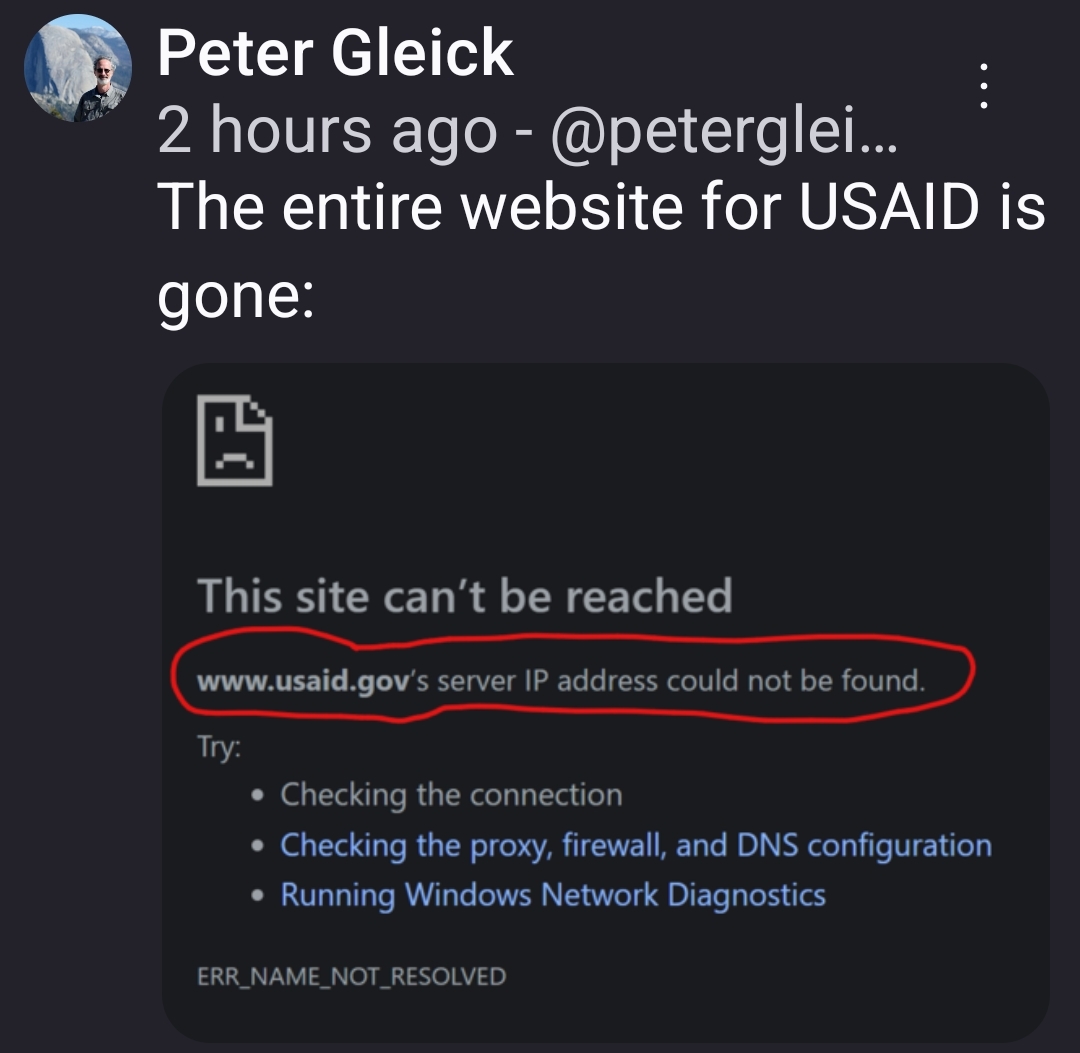The image size is (1080, 1053).
Task: Click the "2 hours ago" timestamp
Action: pyautogui.click(x=327, y=129)
